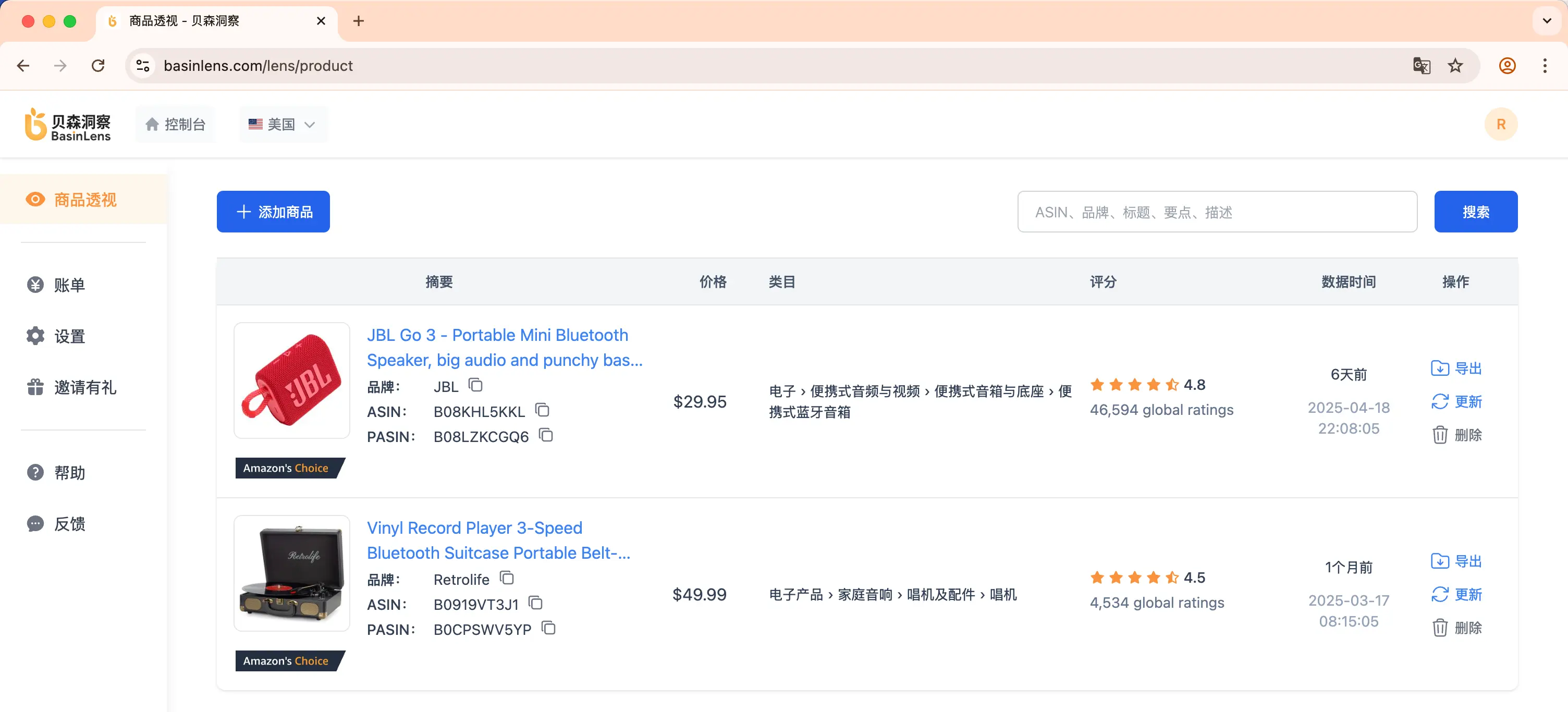Viewport: 1568px width, 712px height.
Task: Bookmark this page with star icon
Action: [1455, 66]
